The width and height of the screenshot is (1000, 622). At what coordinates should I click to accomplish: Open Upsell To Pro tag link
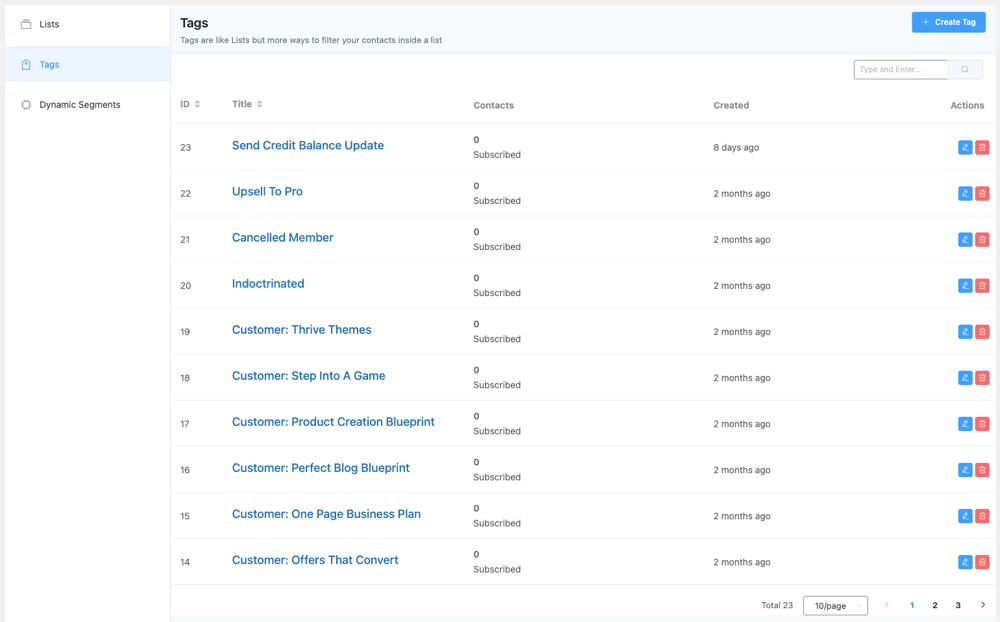tap(267, 191)
